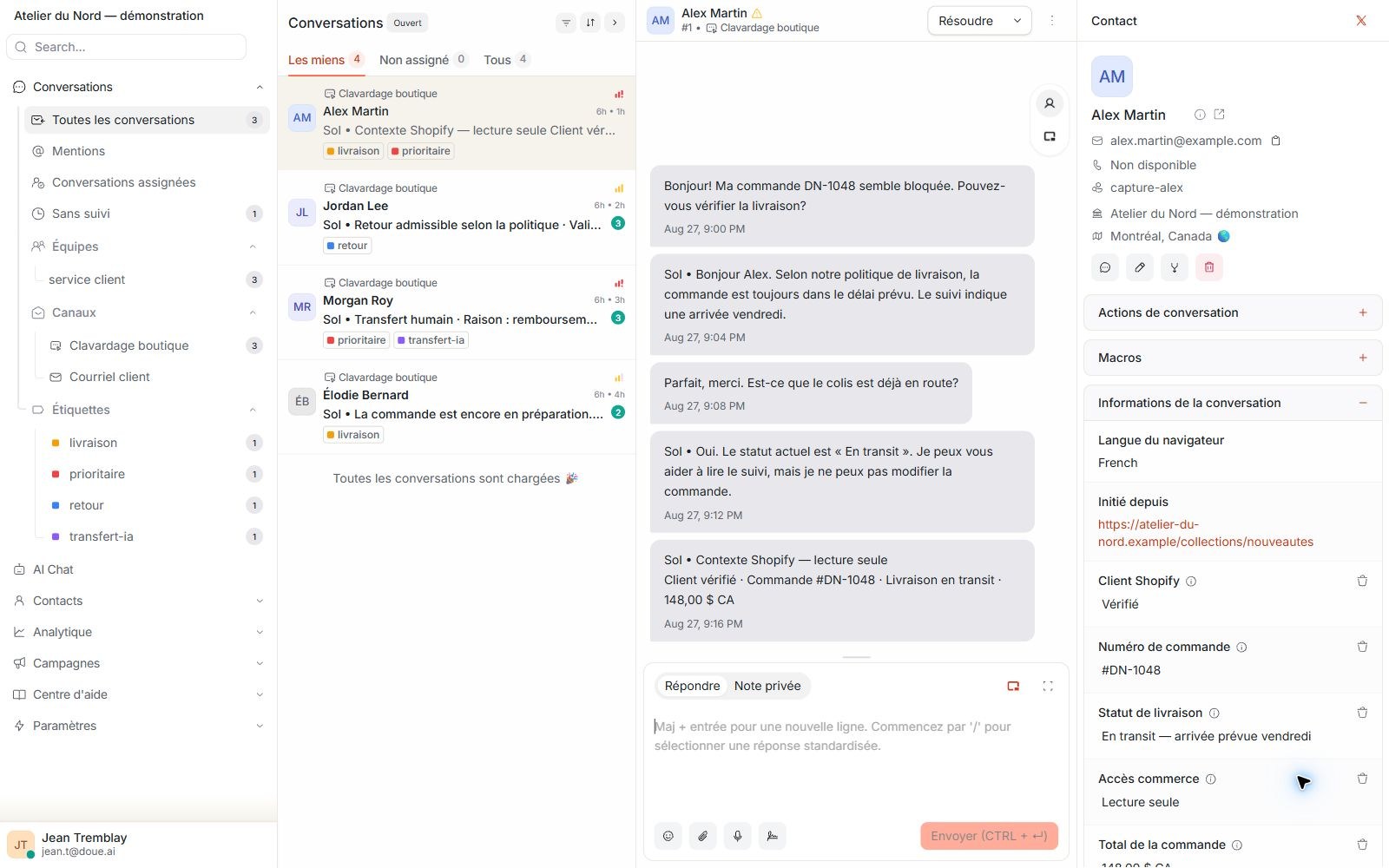The width and height of the screenshot is (1389, 868).
Task: Open the atelier-du-nord.example collections link
Action: coord(1205,533)
